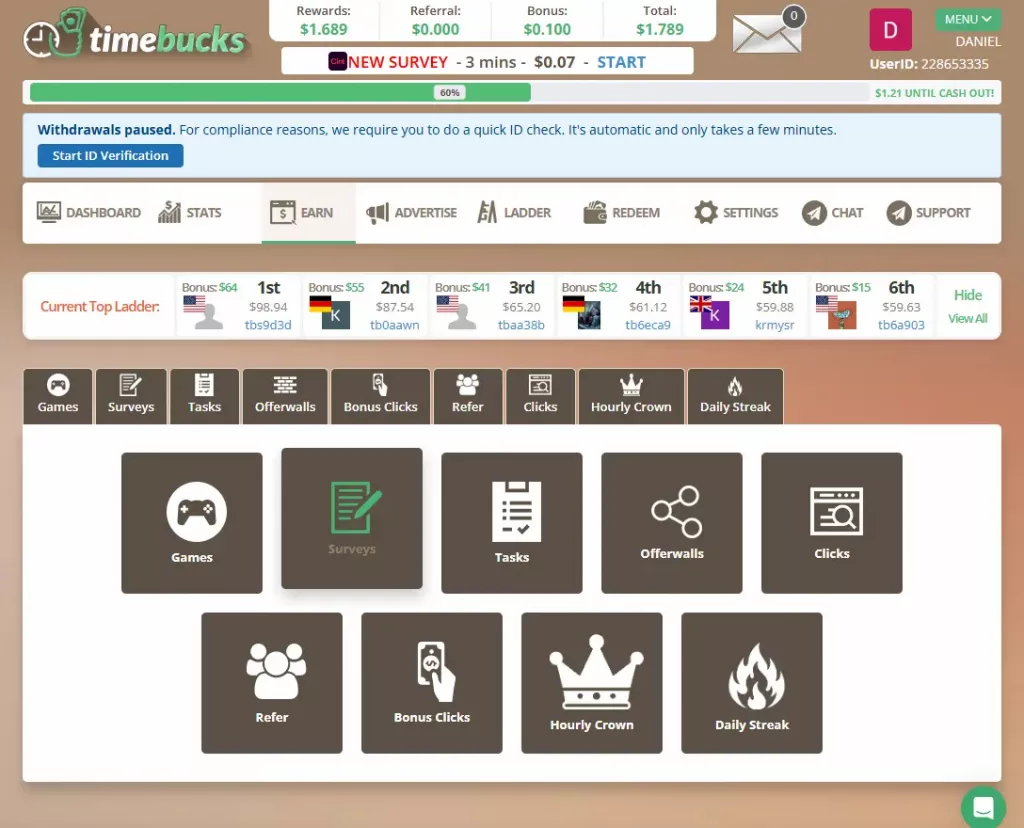Open the Support nav item
The image size is (1024, 828).
coord(928,212)
